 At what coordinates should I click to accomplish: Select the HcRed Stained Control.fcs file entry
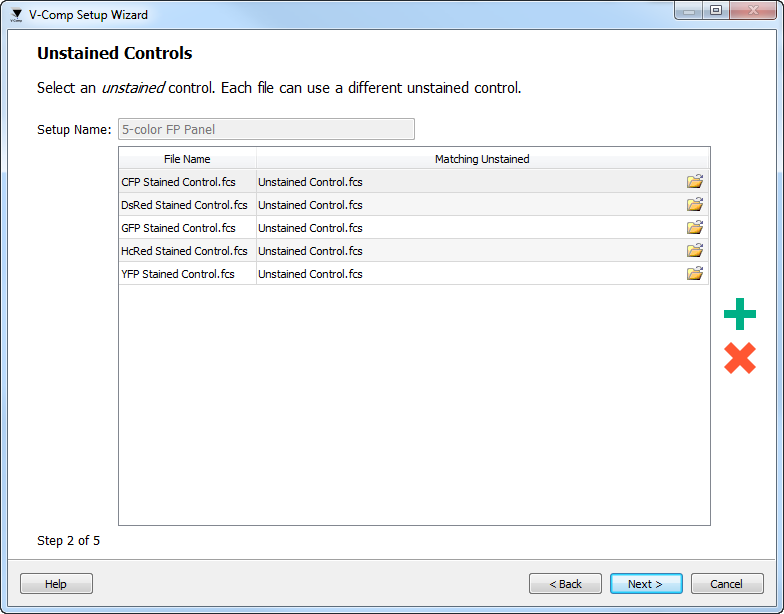coord(184,251)
